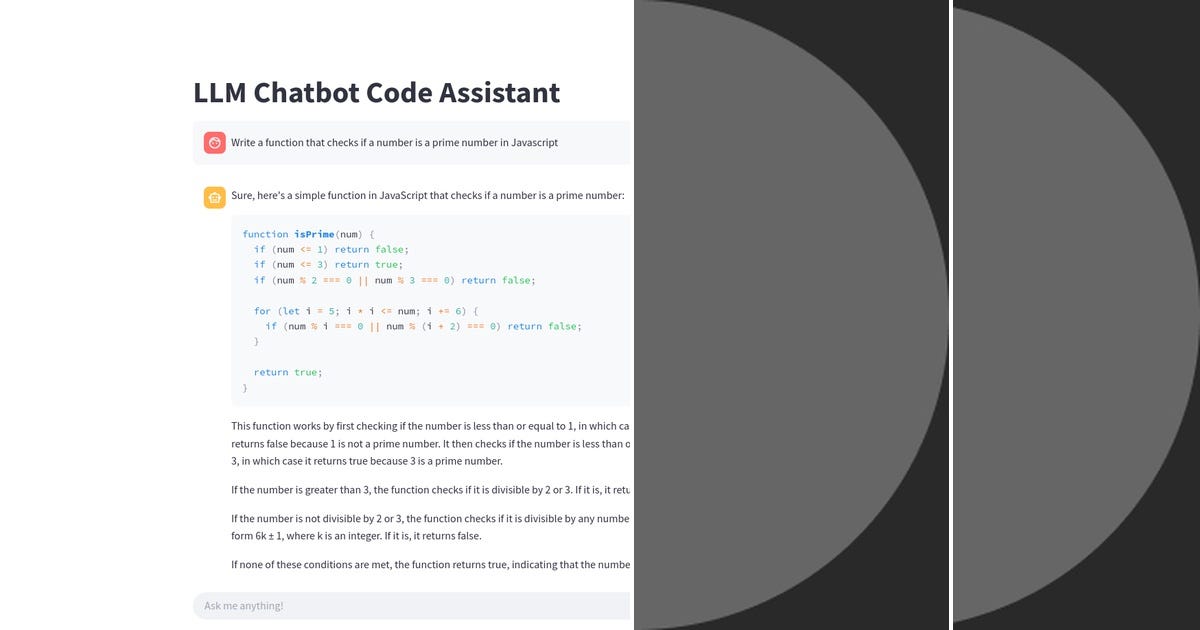Select the closing brace of the isPrime function
Image resolution: width=1200 pixels, height=630 pixels.
pos(243,386)
